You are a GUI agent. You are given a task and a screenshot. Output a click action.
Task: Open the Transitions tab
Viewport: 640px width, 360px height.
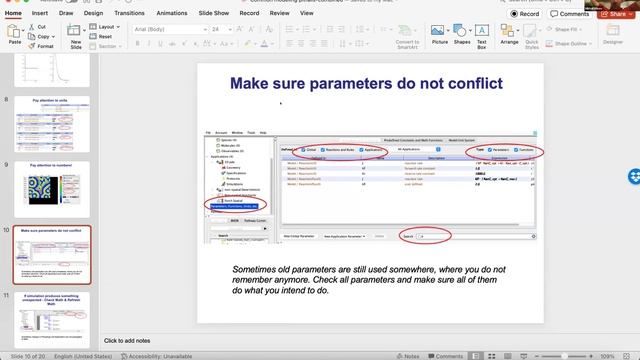click(129, 13)
